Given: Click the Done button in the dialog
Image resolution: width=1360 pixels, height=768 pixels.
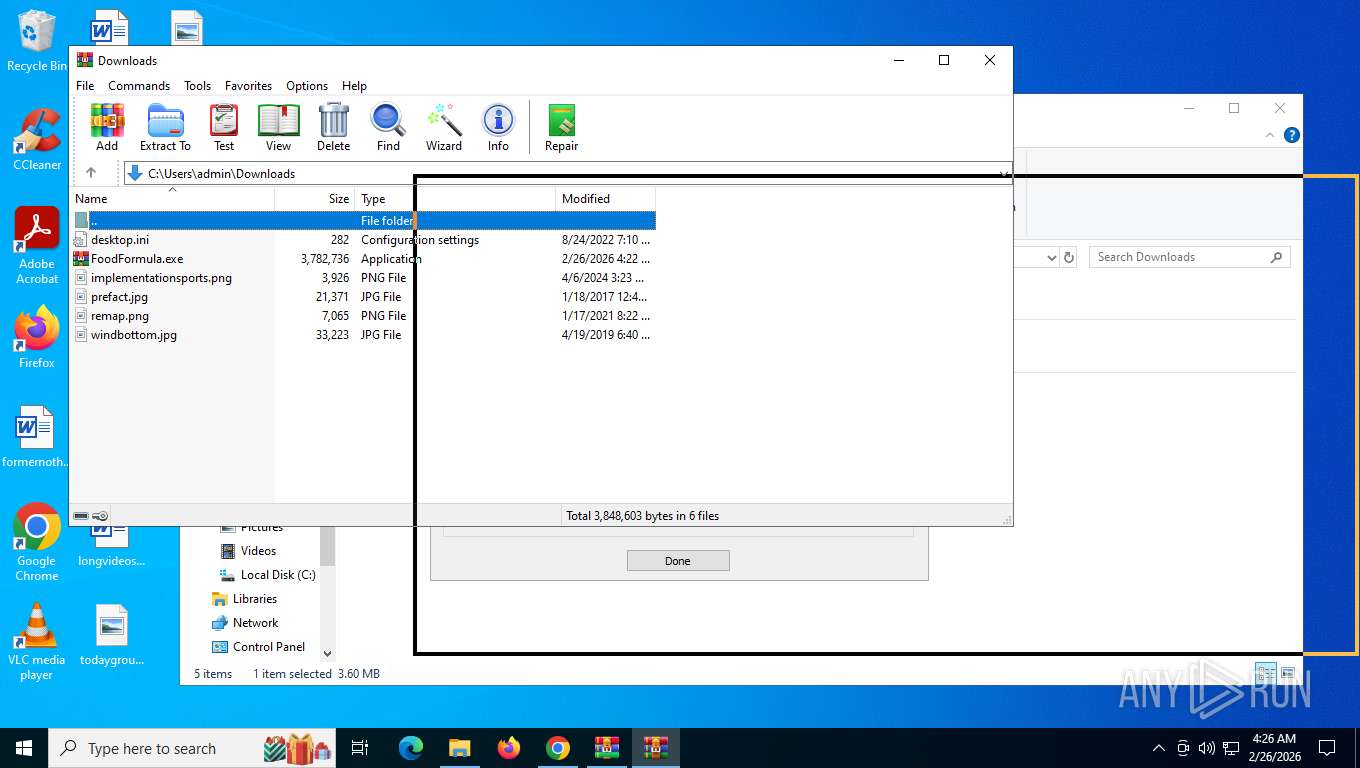Looking at the screenshot, I should (678, 561).
